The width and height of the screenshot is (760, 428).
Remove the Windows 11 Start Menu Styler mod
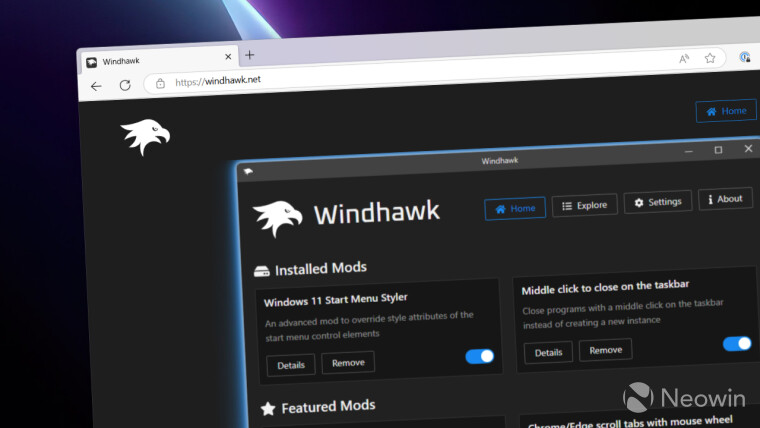(348, 363)
